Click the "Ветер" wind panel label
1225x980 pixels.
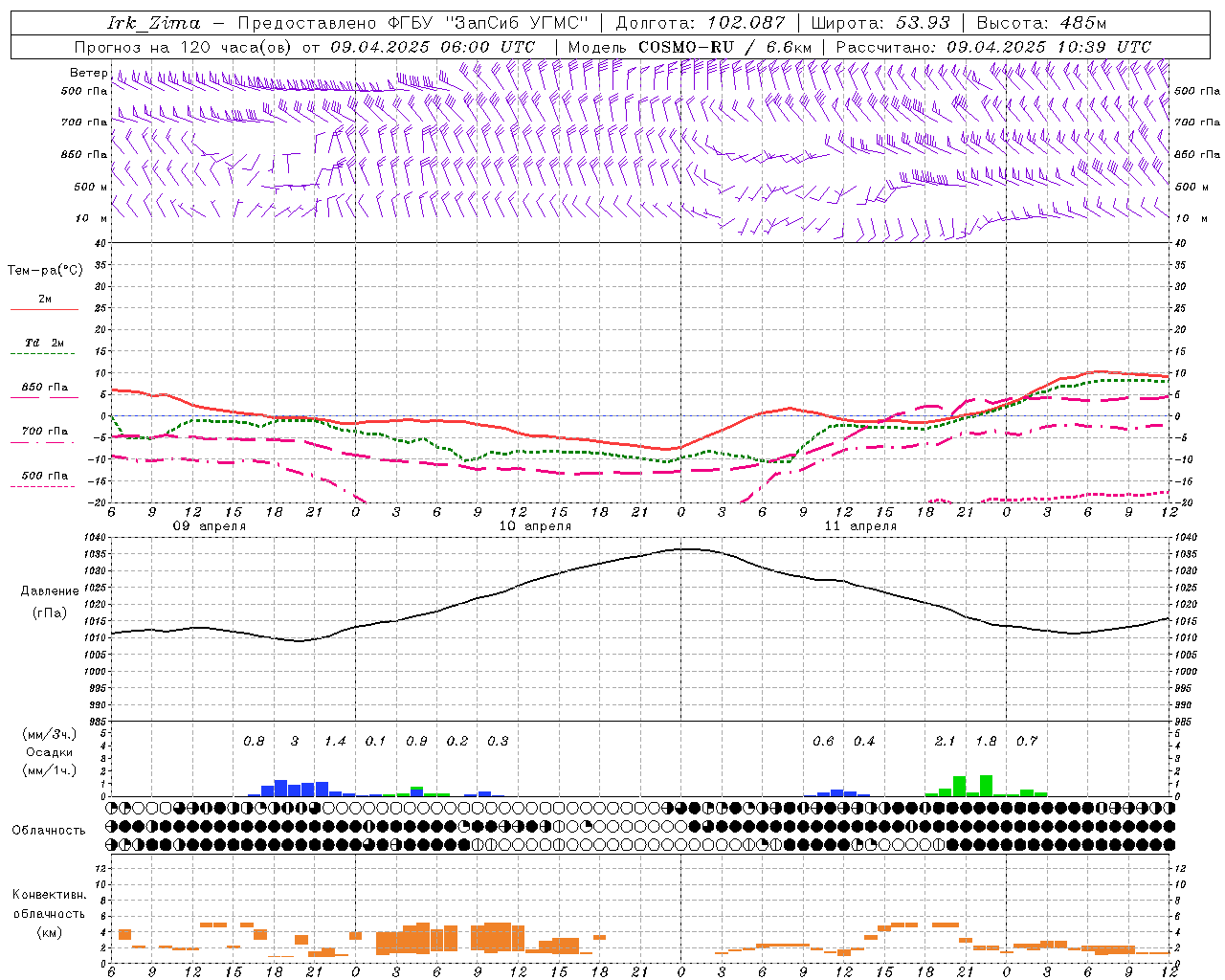[x=89, y=73]
